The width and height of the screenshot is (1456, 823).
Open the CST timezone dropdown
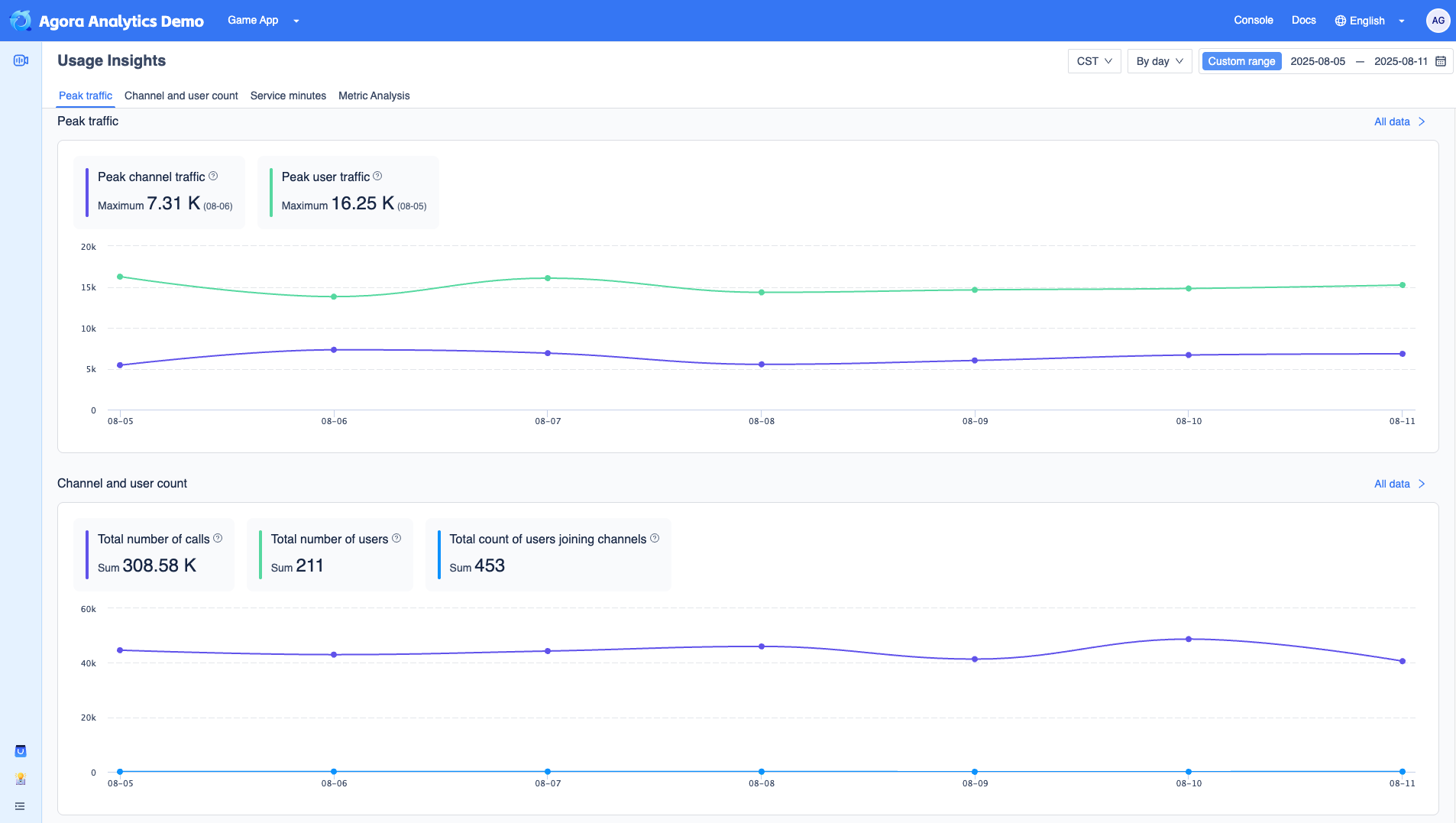pyautogui.click(x=1094, y=61)
